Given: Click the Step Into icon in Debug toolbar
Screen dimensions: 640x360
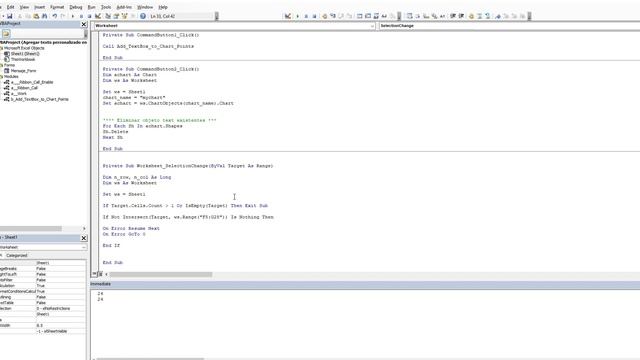Looking at the screenshot, I should click(333, 16).
